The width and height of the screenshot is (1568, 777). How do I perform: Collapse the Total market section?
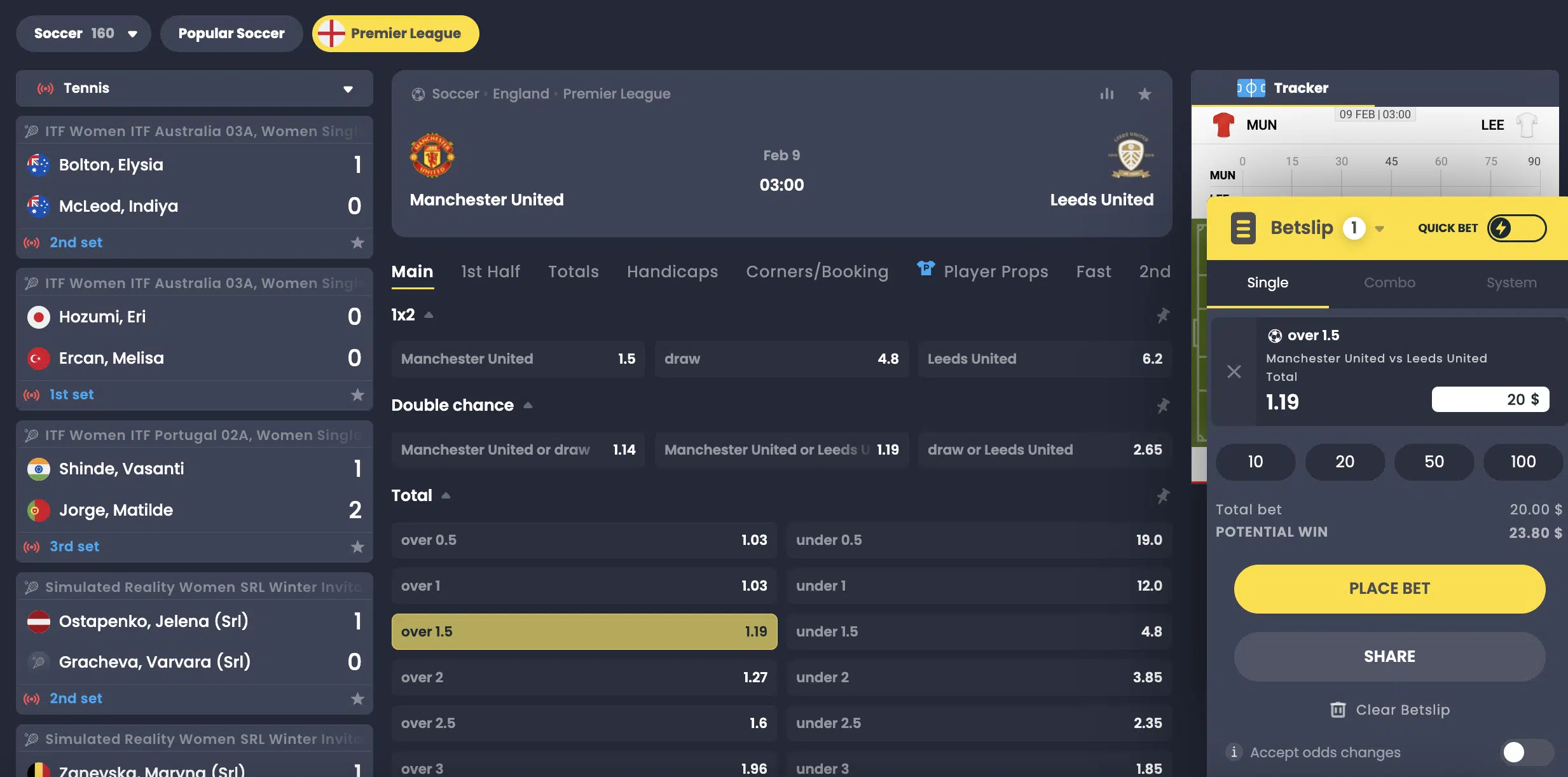click(x=446, y=496)
